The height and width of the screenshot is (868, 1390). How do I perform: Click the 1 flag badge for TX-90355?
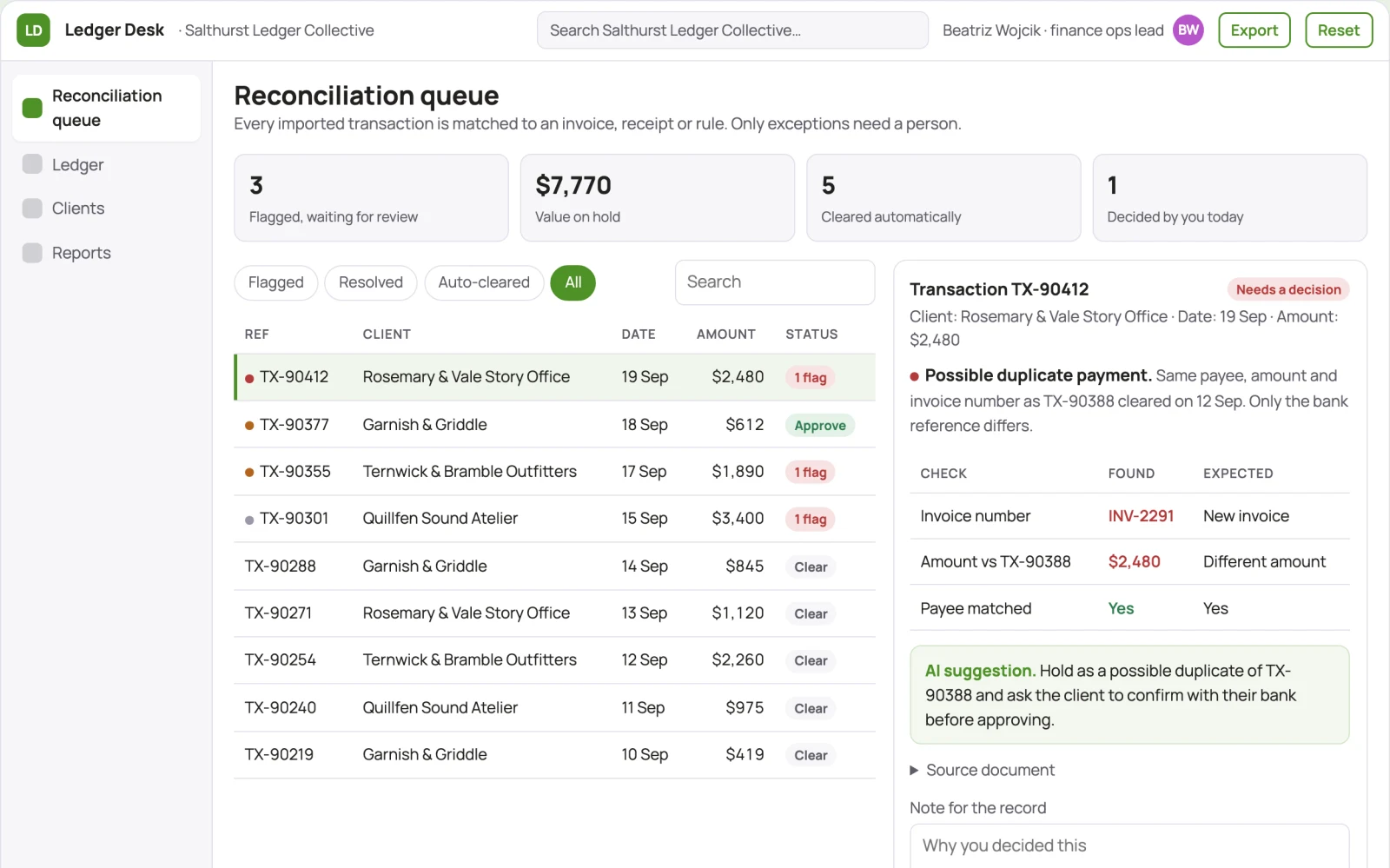[x=811, y=473]
